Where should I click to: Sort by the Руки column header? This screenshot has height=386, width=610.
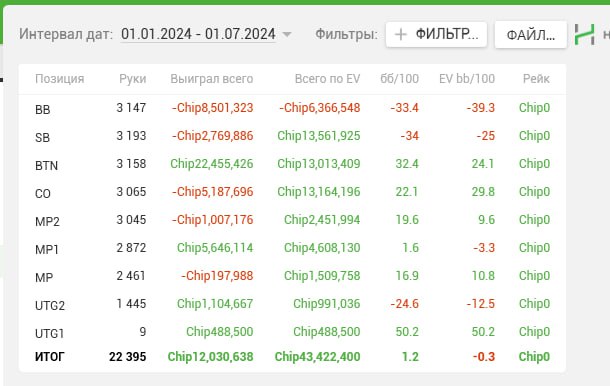(133, 79)
